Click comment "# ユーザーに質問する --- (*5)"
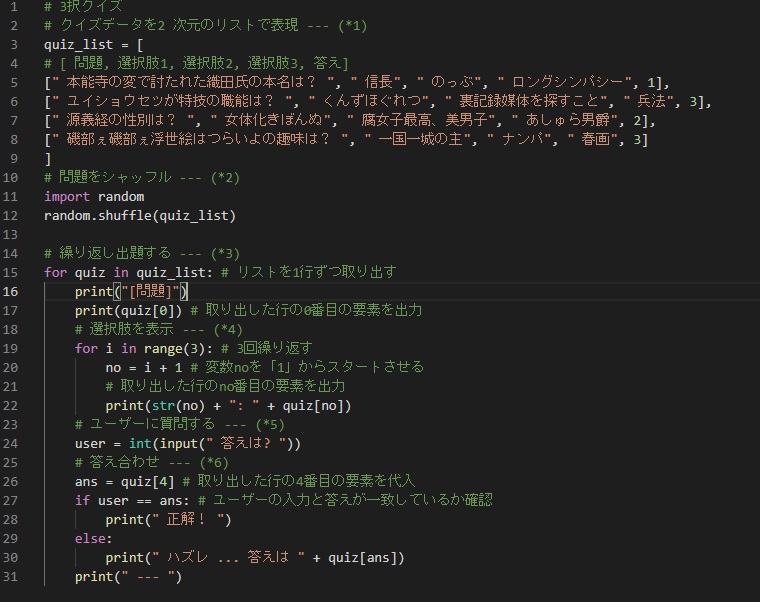The image size is (760, 602). (180, 424)
